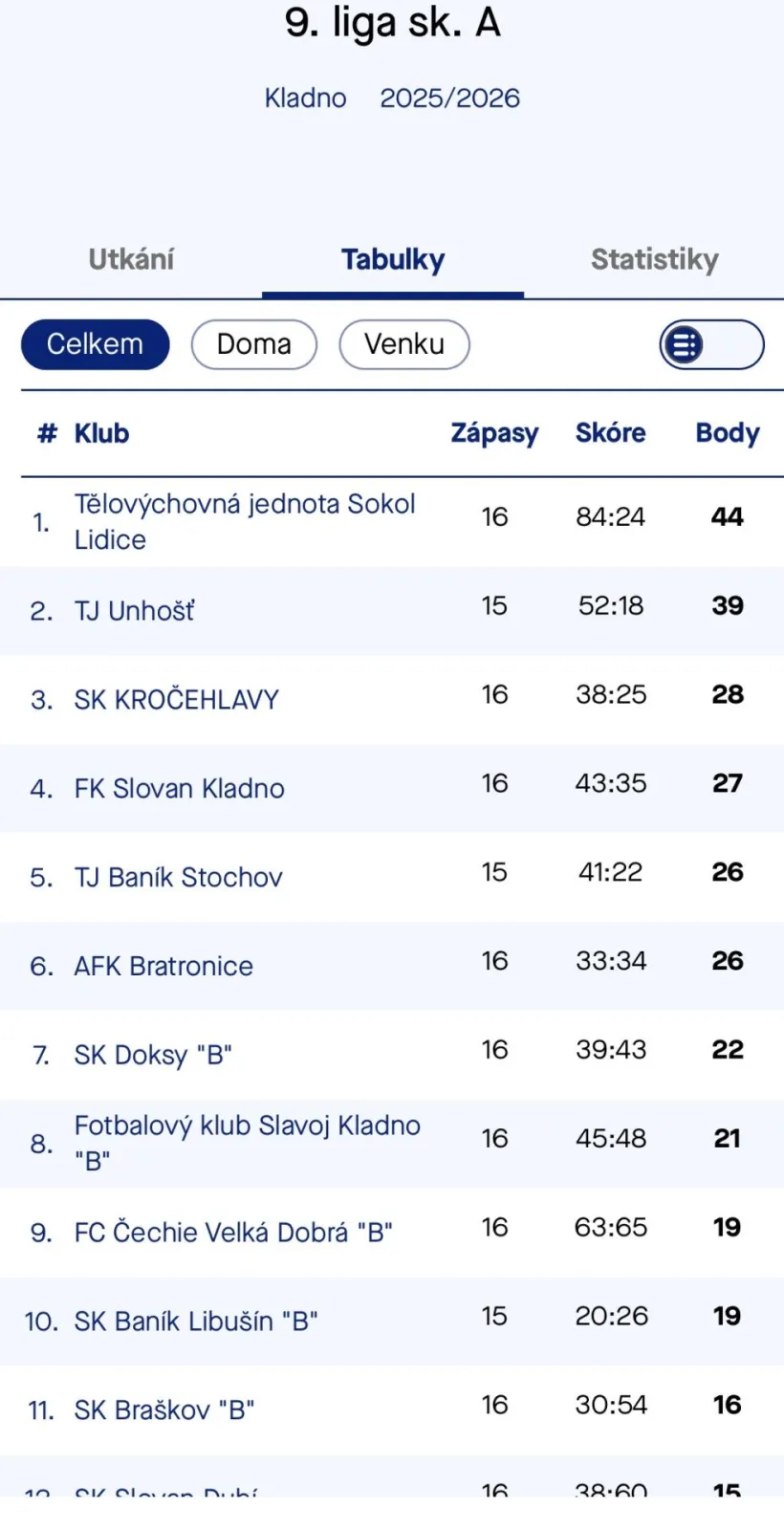Open the 2025/2026 season selector
Screen dimensions: 784x1530
click(449, 98)
